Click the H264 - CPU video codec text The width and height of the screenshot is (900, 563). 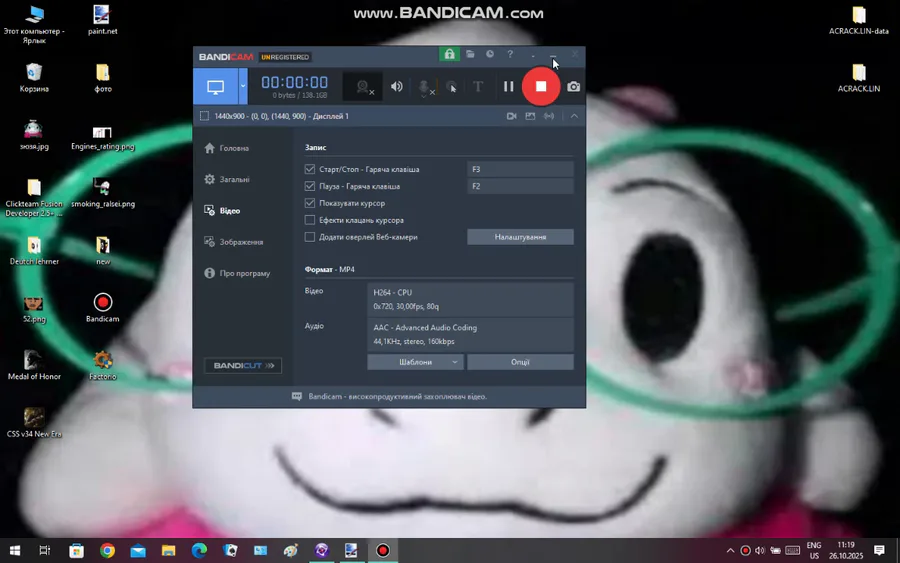point(393,292)
